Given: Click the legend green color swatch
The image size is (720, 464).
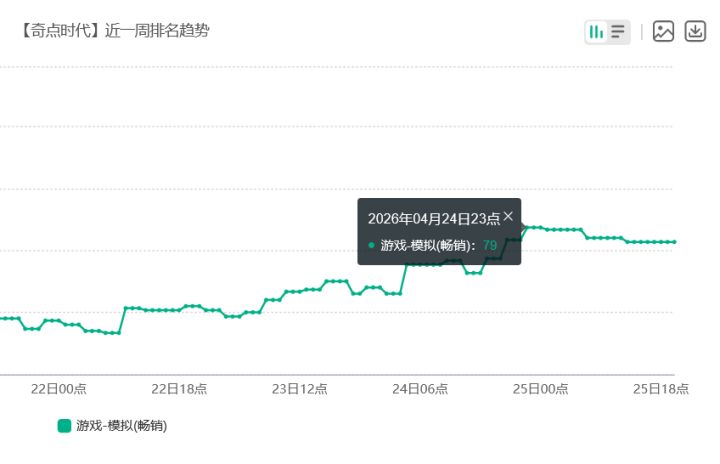Looking at the screenshot, I should click(64, 426).
